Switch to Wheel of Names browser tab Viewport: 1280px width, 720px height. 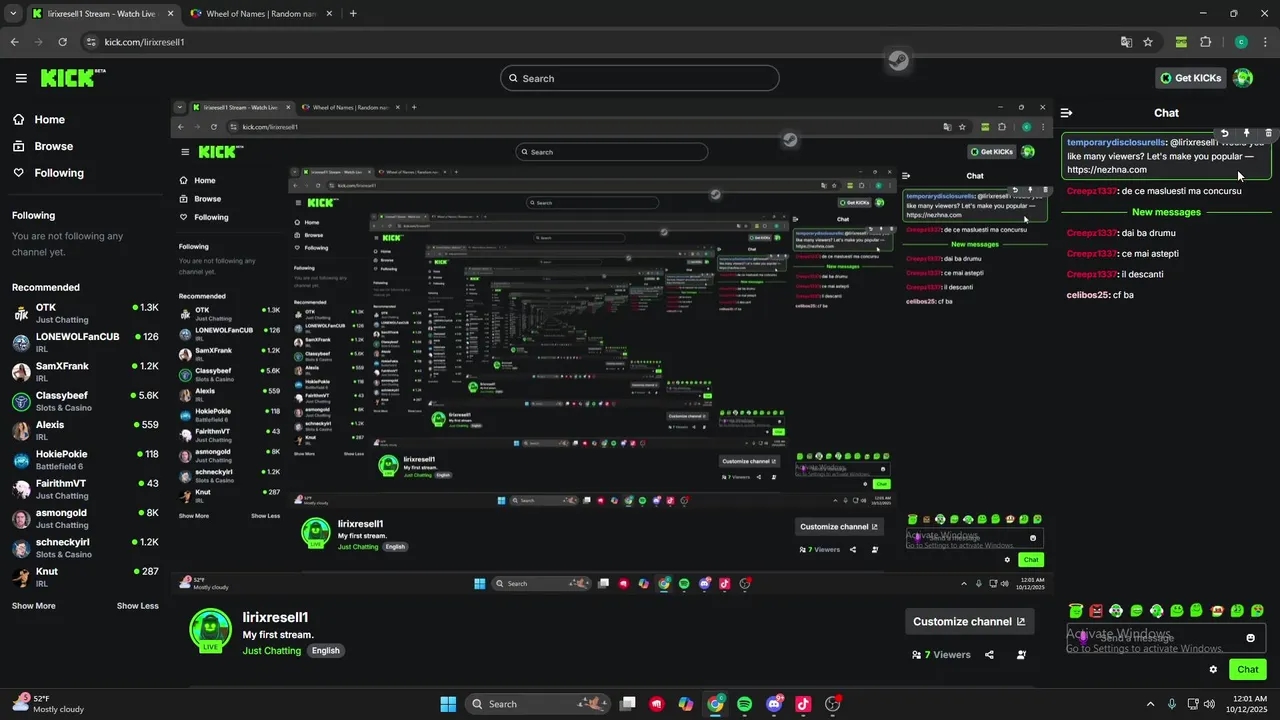tap(260, 14)
